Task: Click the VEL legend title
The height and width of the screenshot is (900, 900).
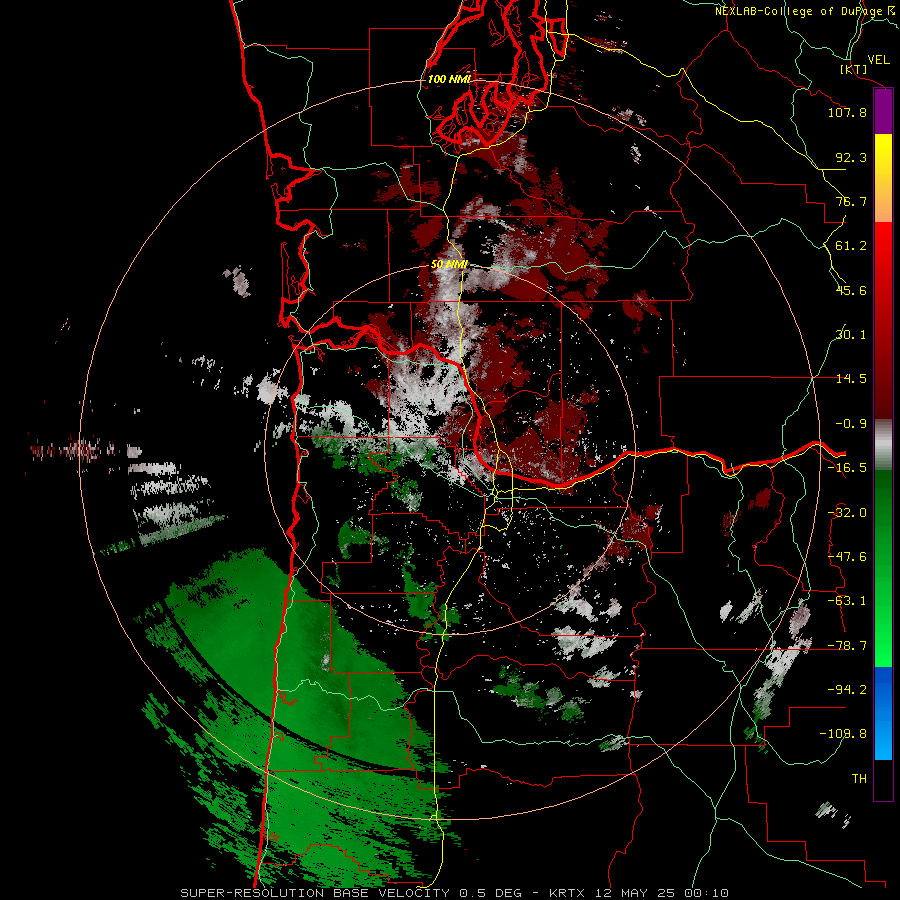Action: 878,60
